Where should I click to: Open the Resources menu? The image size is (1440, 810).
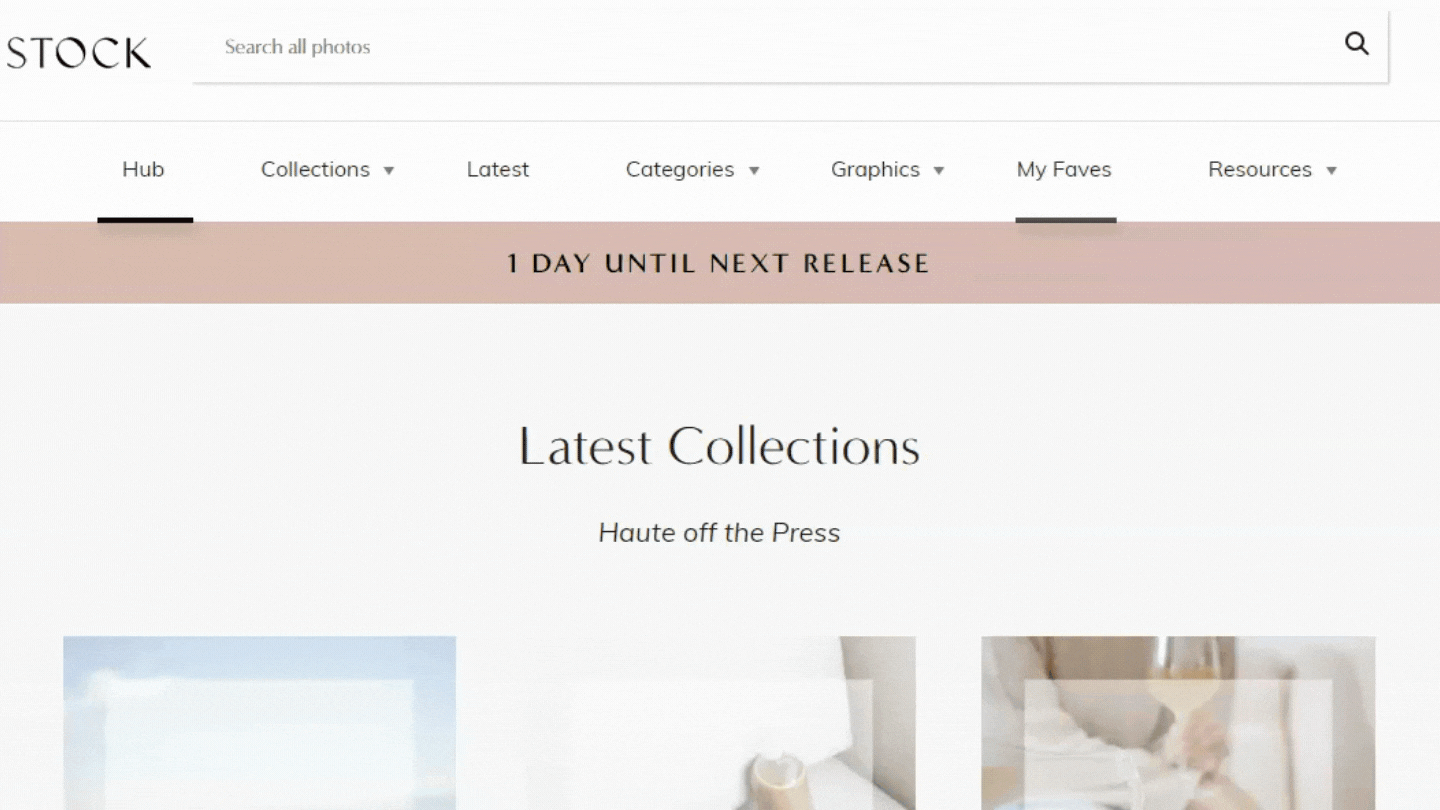pos(1260,170)
